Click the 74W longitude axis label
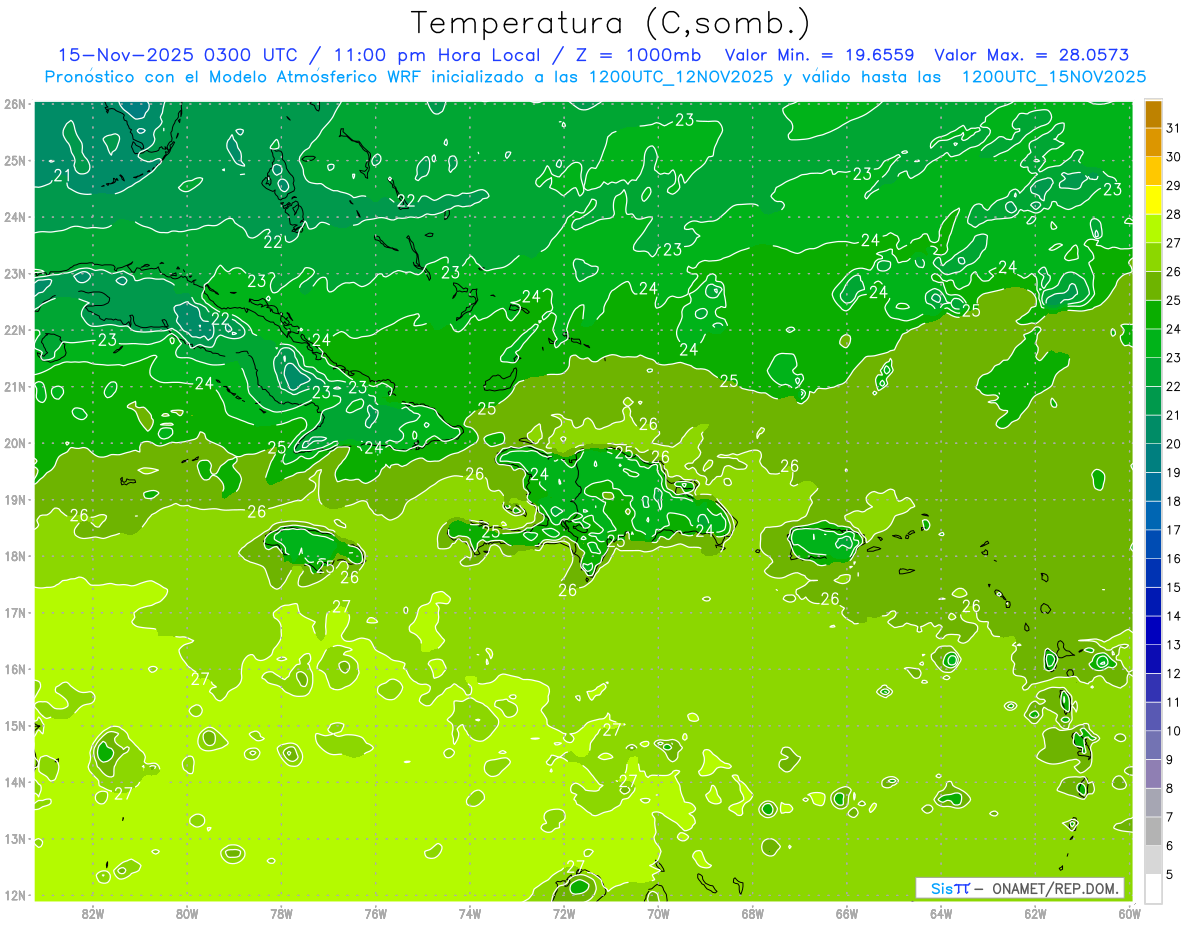The width and height of the screenshot is (1200, 927). pyautogui.click(x=470, y=913)
